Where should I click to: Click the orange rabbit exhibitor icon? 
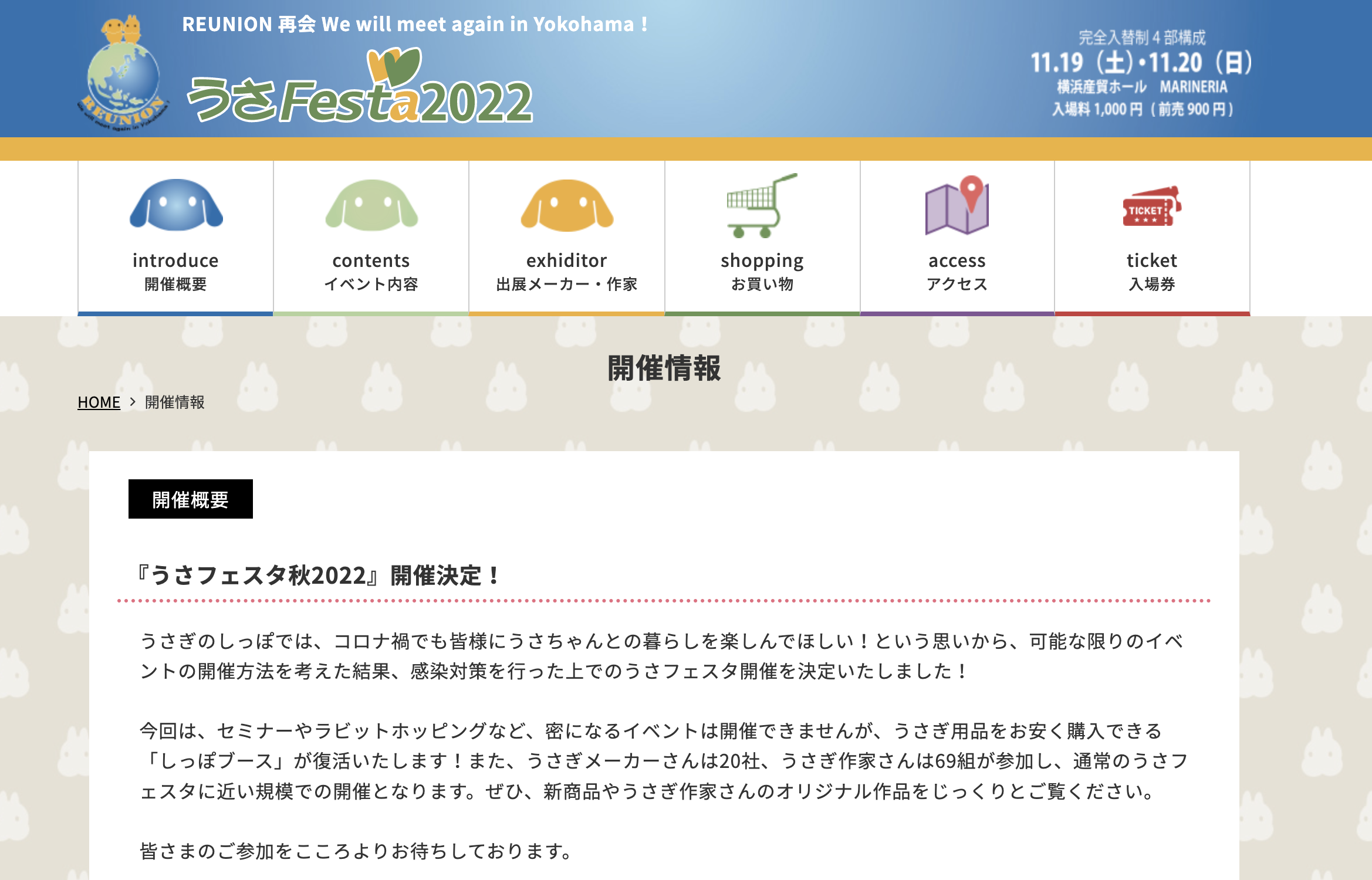click(x=567, y=205)
